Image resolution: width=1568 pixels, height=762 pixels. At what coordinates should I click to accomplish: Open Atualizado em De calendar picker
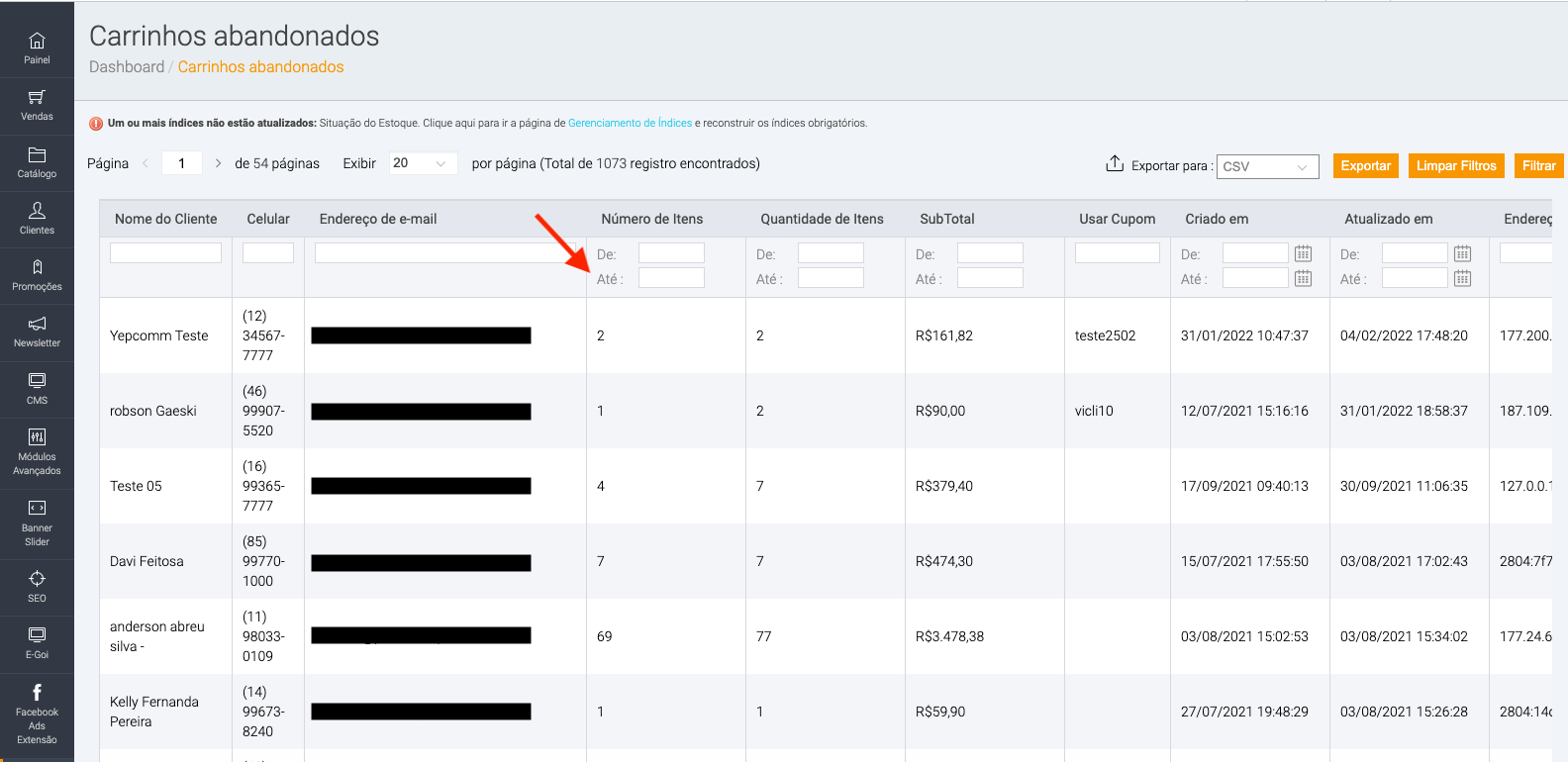(x=1462, y=253)
